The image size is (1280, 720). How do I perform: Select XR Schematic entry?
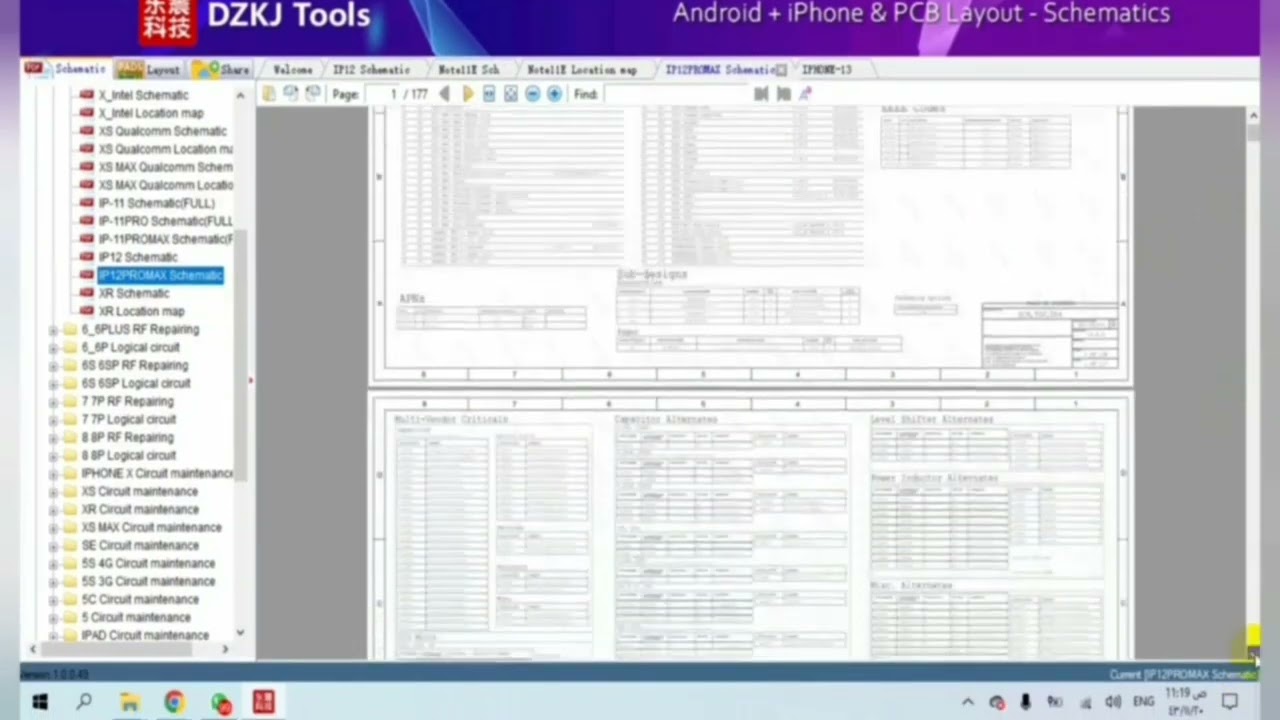point(133,293)
